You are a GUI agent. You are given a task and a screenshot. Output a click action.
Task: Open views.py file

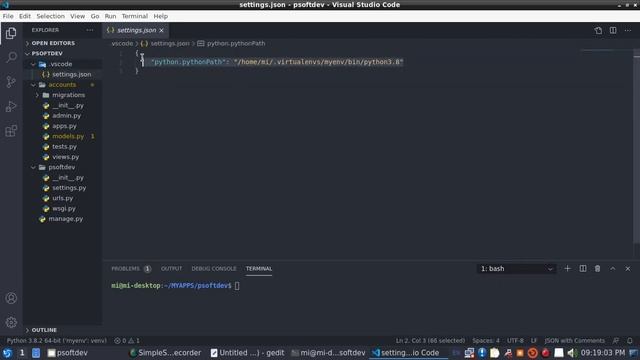click(x=65, y=157)
